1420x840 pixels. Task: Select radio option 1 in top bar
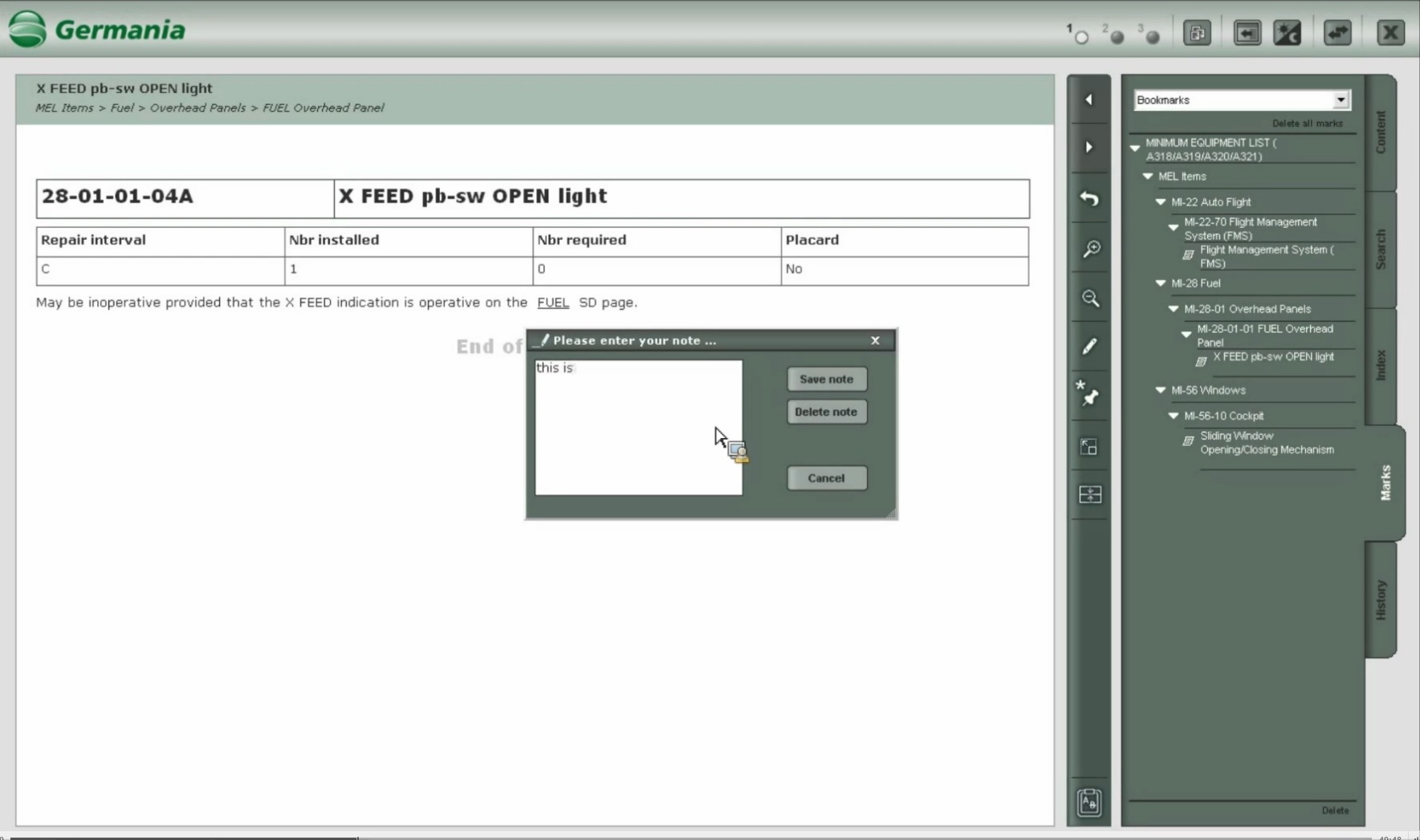pos(1080,37)
